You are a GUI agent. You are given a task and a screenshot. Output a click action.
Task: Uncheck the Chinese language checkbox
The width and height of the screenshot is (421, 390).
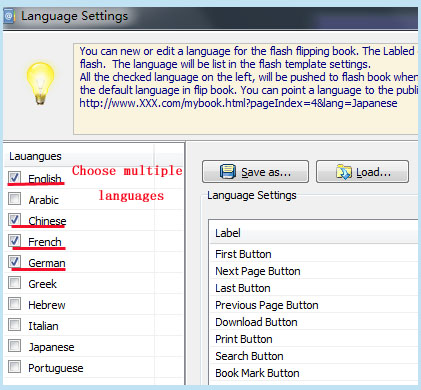tap(14, 220)
